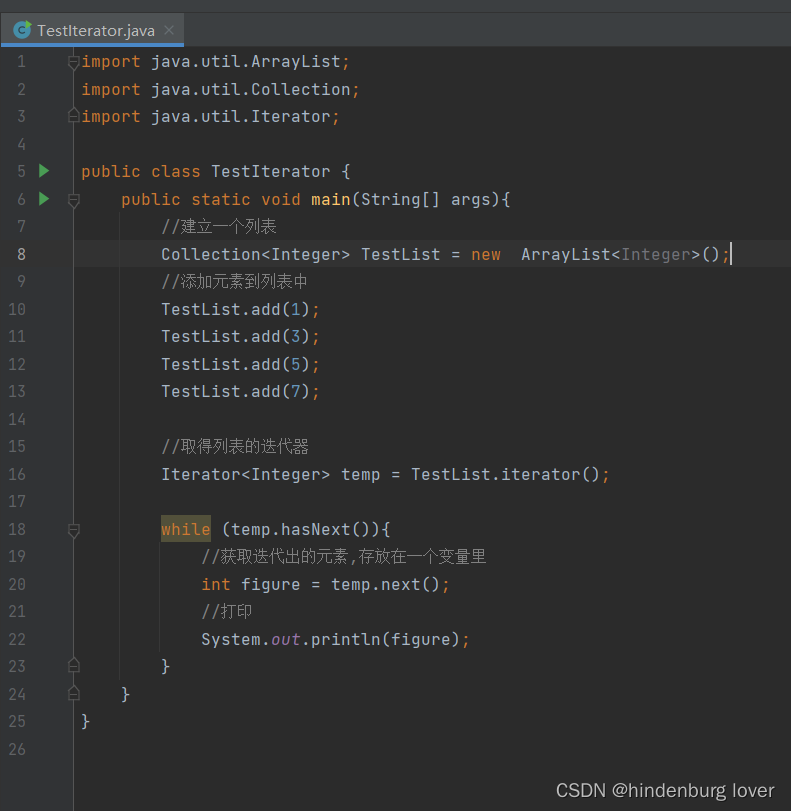The height and width of the screenshot is (811, 791).
Task: Click the comment '//取得列表的迭代器'
Action: click(x=235, y=446)
